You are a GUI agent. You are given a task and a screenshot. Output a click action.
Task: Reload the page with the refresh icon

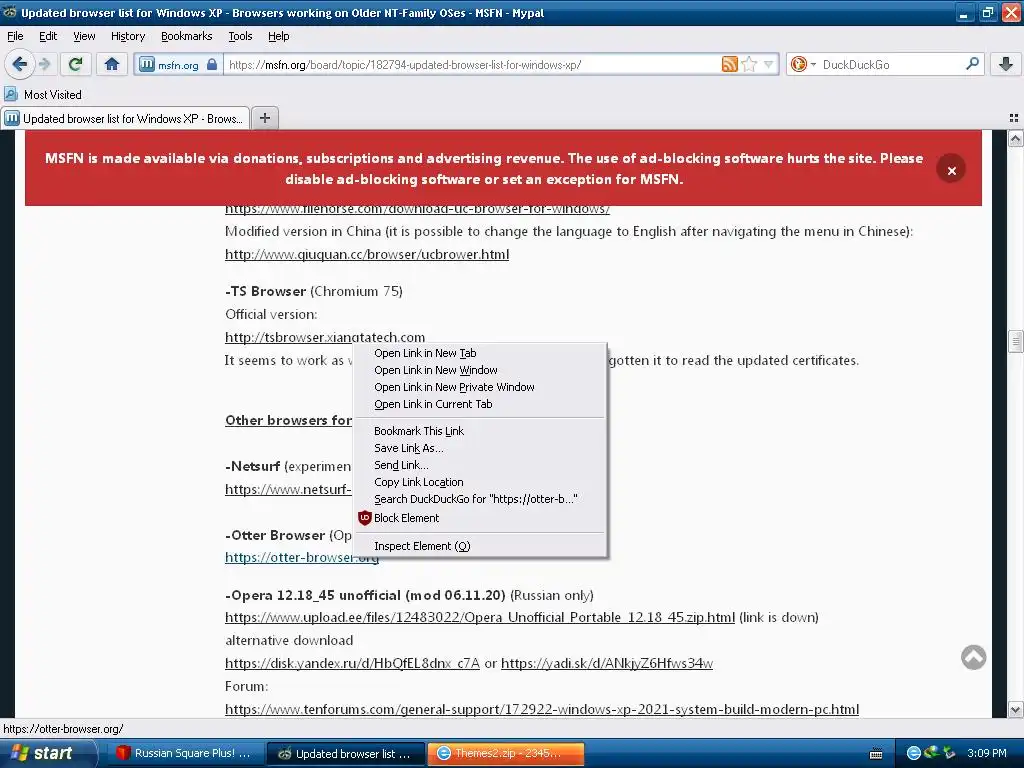(x=75, y=64)
